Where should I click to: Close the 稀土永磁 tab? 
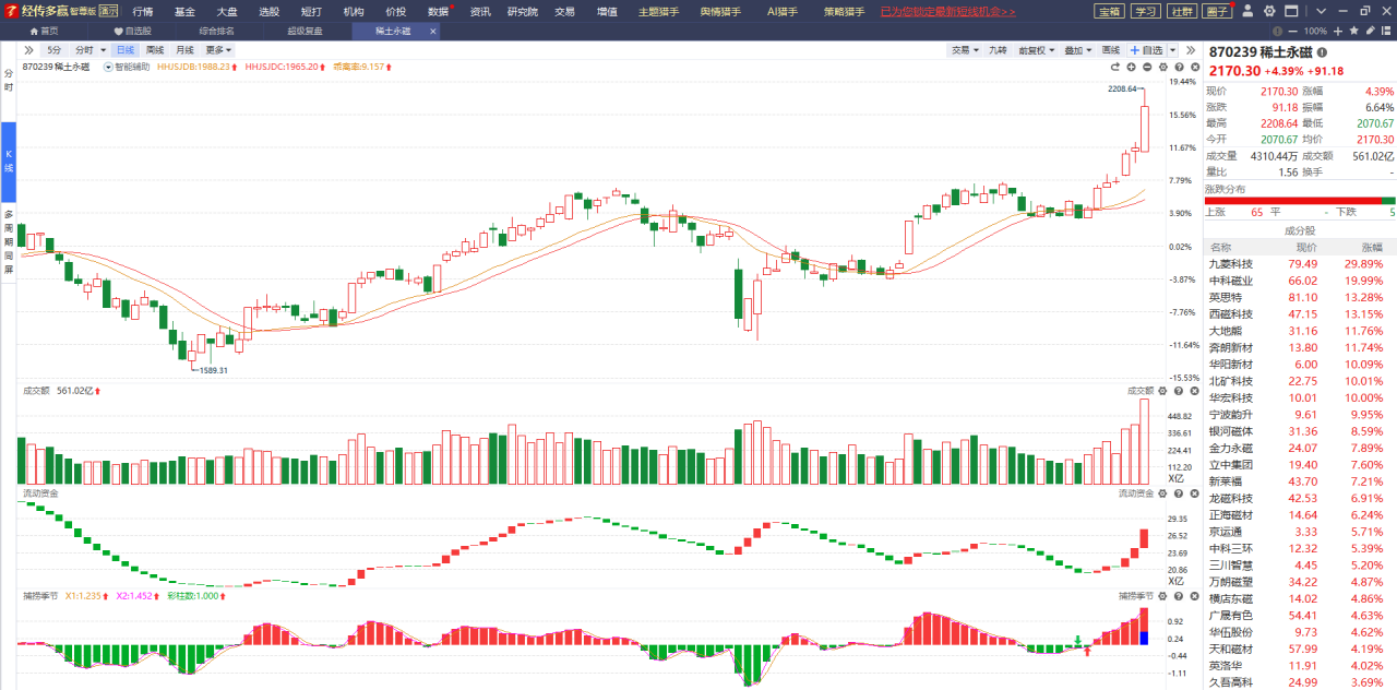pyautogui.click(x=433, y=31)
